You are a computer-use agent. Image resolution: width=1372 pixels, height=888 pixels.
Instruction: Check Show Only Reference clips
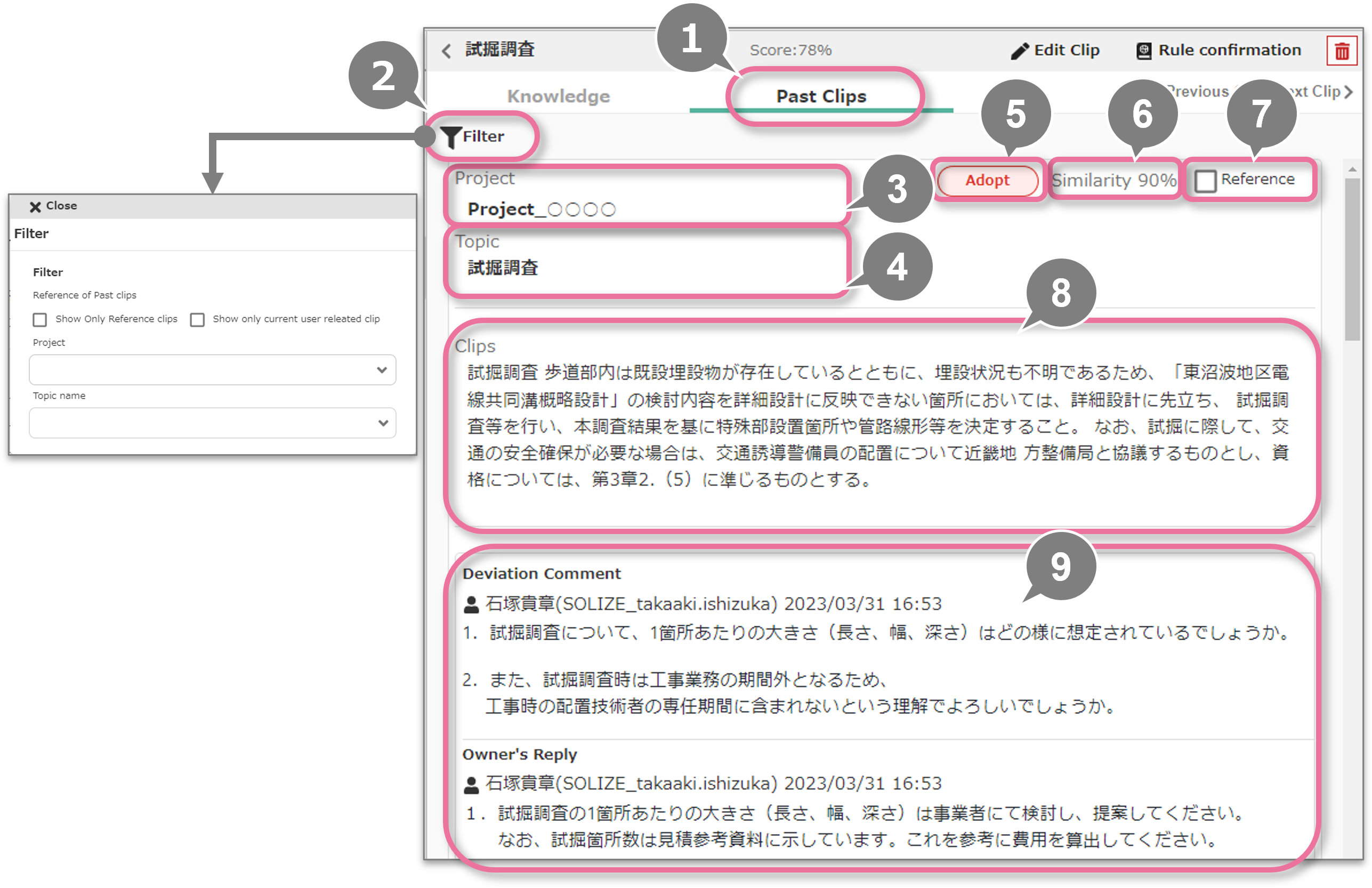coord(40,319)
